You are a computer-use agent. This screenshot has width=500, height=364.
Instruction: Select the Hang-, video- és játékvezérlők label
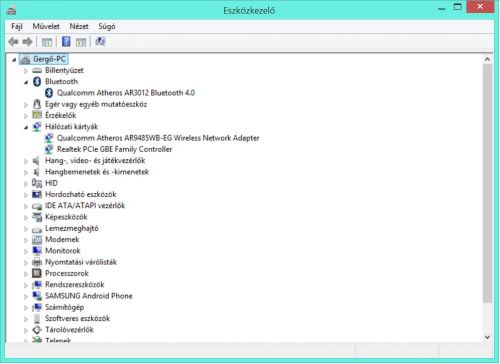pos(95,160)
